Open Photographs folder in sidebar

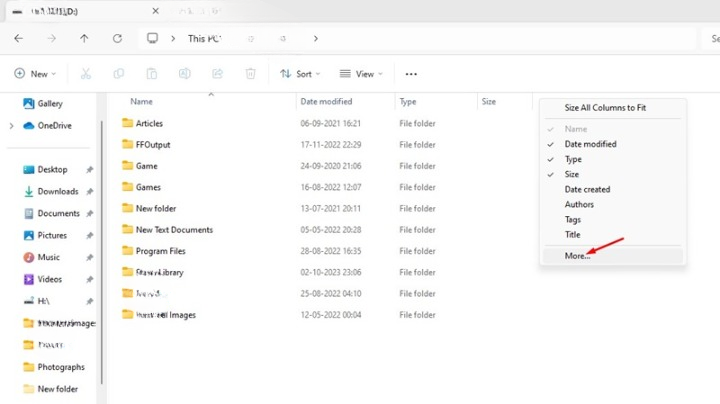click(x=54, y=367)
